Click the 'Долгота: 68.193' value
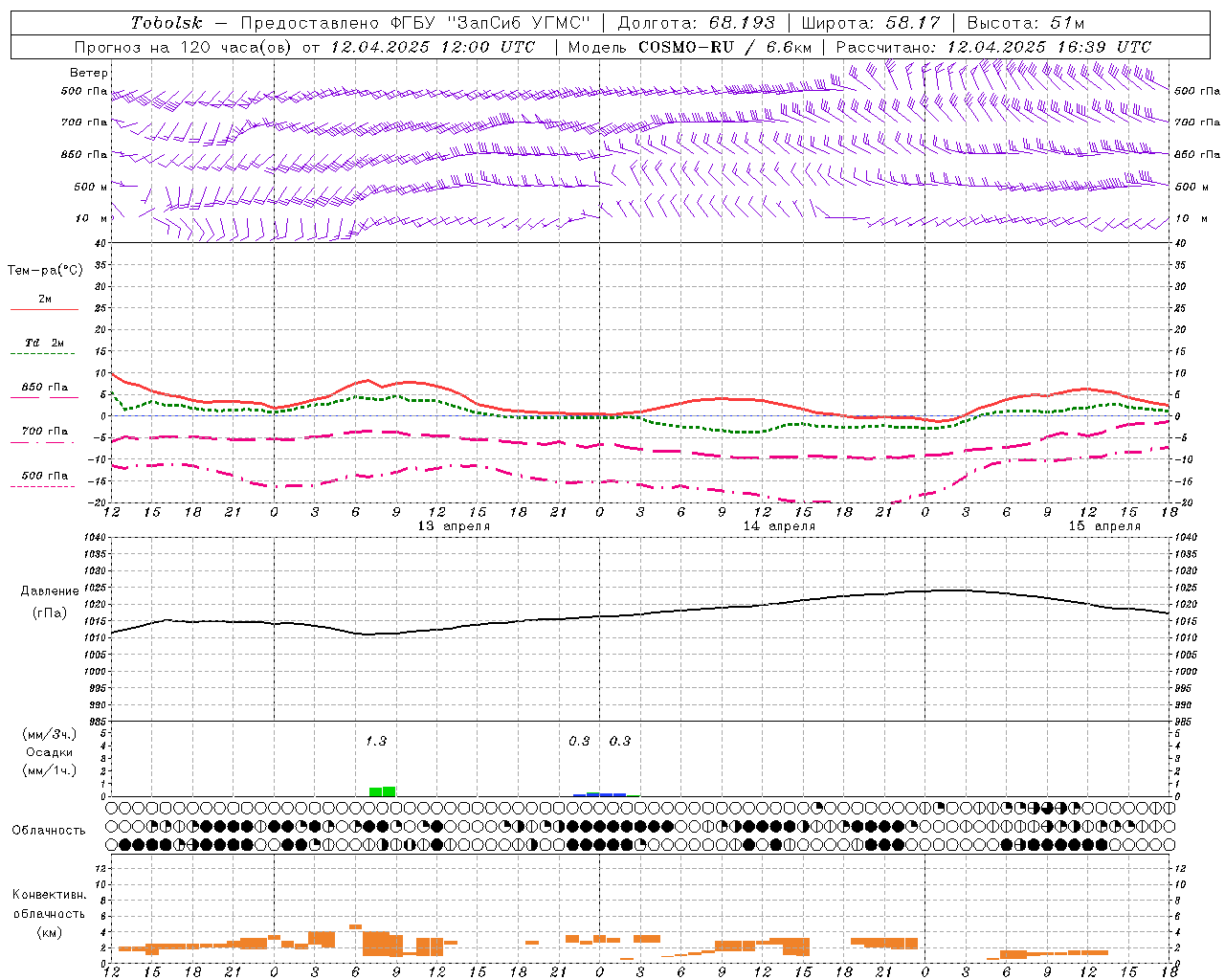The width and height of the screenshot is (1225, 980). (x=696, y=23)
